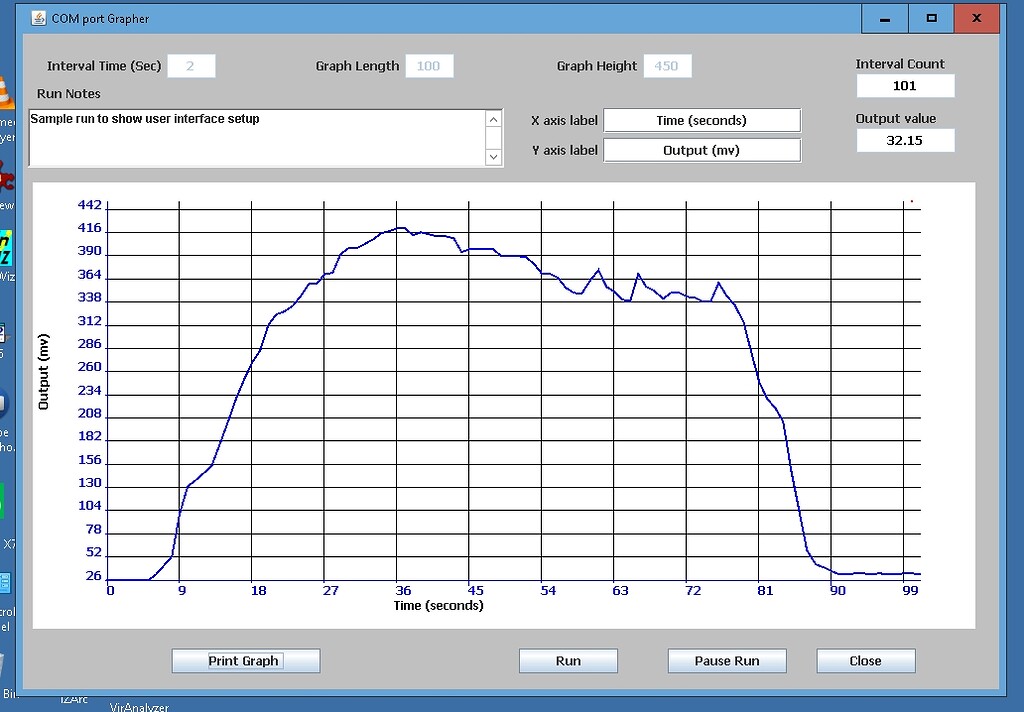
Task: Select Print Graph to print the chart
Action: pyautogui.click(x=244, y=660)
